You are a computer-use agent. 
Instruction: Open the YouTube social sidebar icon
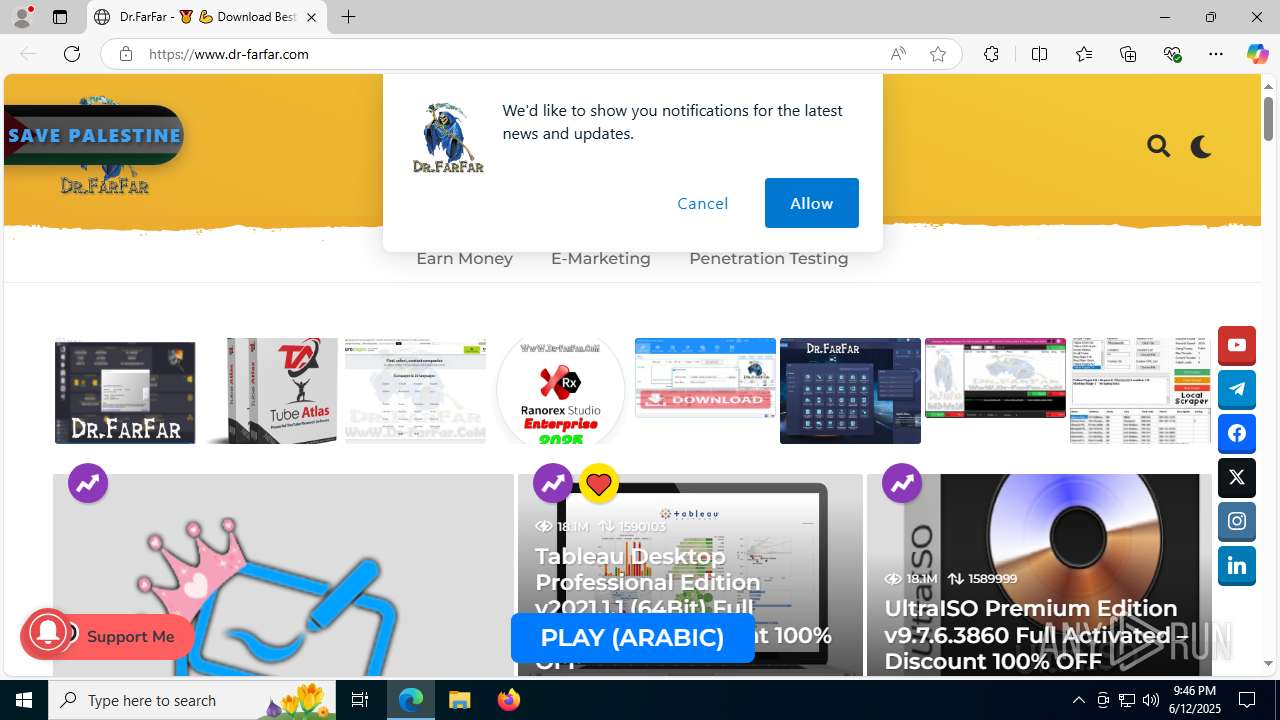coord(1237,346)
